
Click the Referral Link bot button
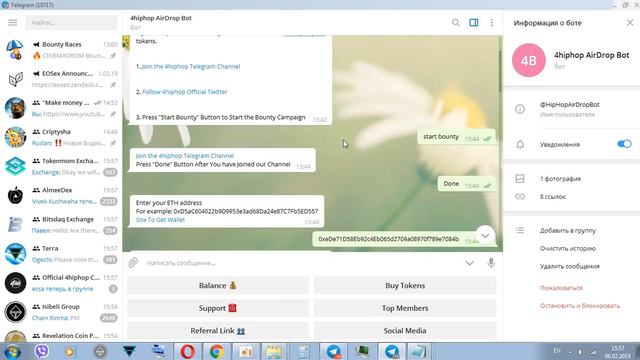click(218, 331)
